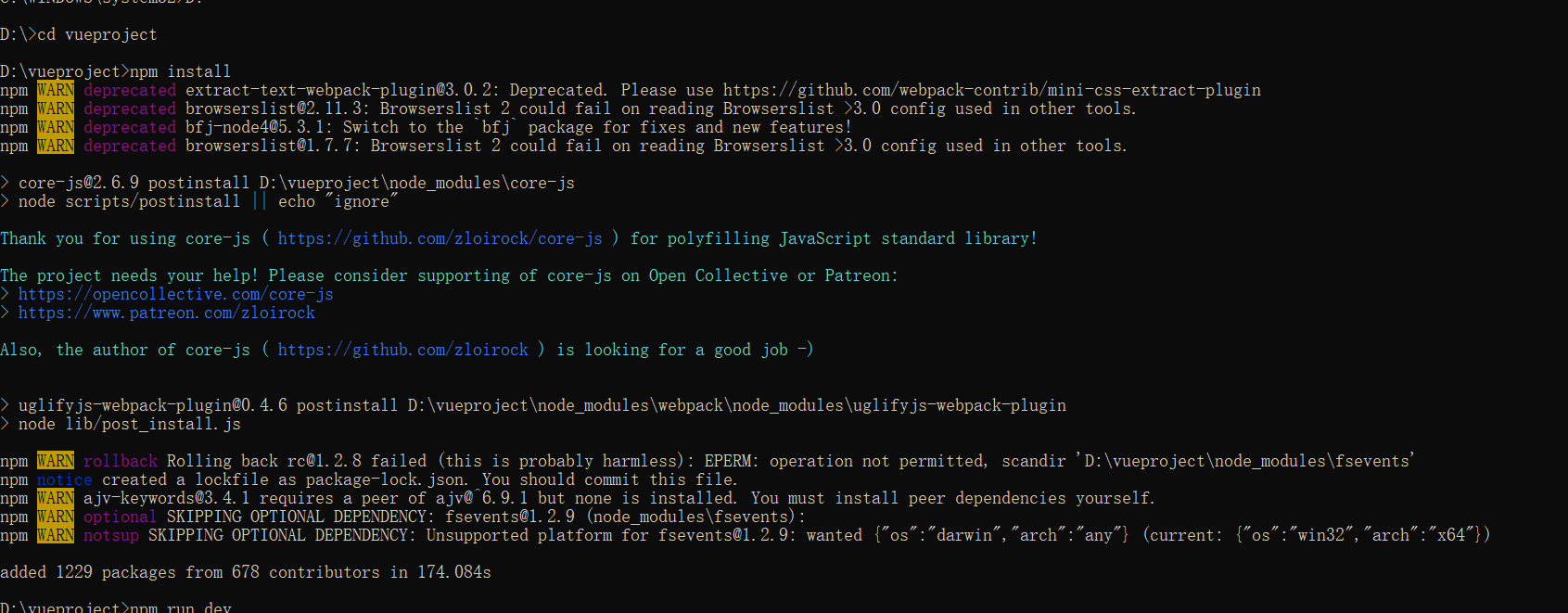
Task: Open the github.com/zloirock/core-js link
Action: pos(440,238)
